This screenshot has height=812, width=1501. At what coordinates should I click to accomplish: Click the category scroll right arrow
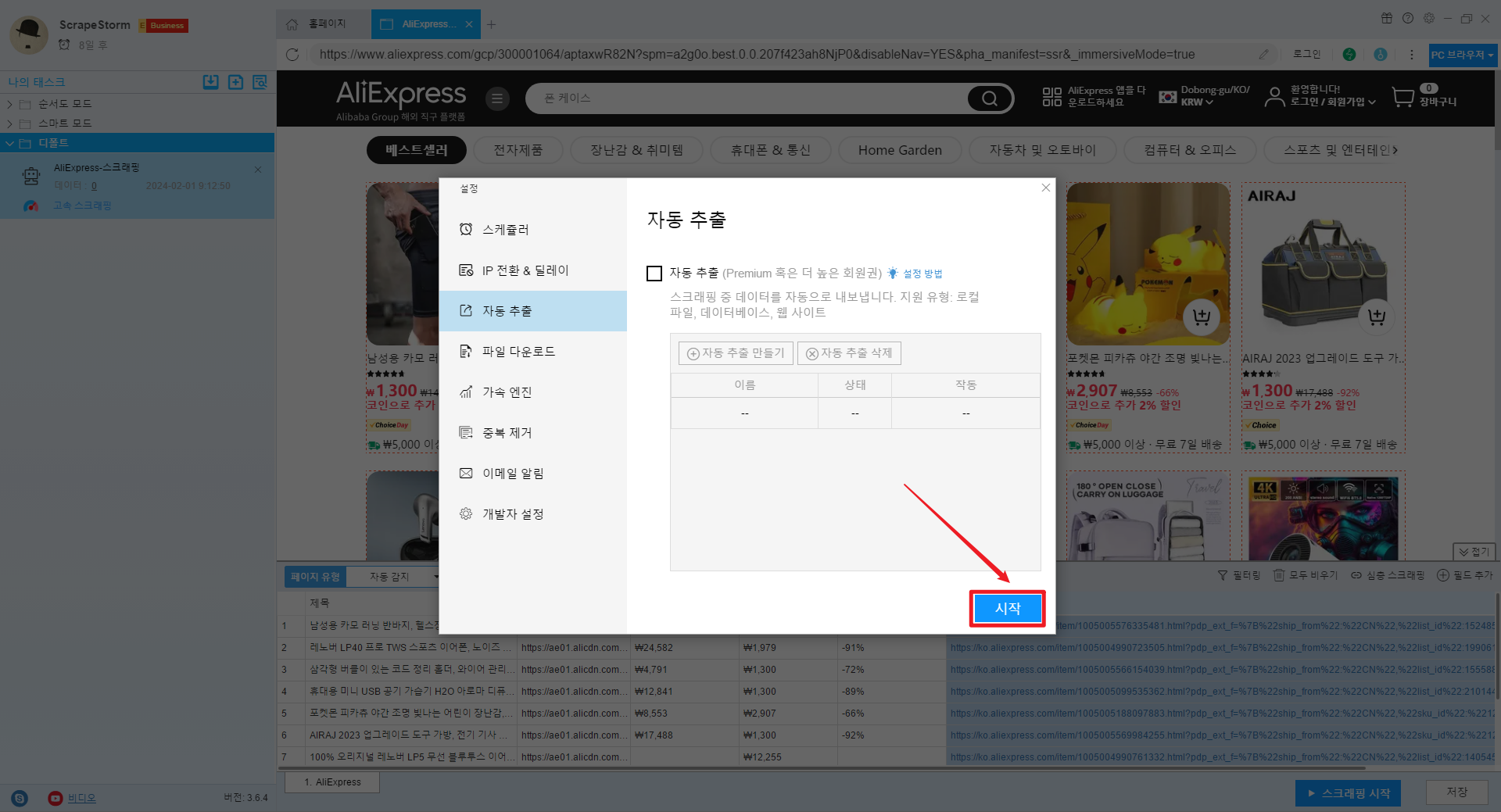click(1395, 150)
